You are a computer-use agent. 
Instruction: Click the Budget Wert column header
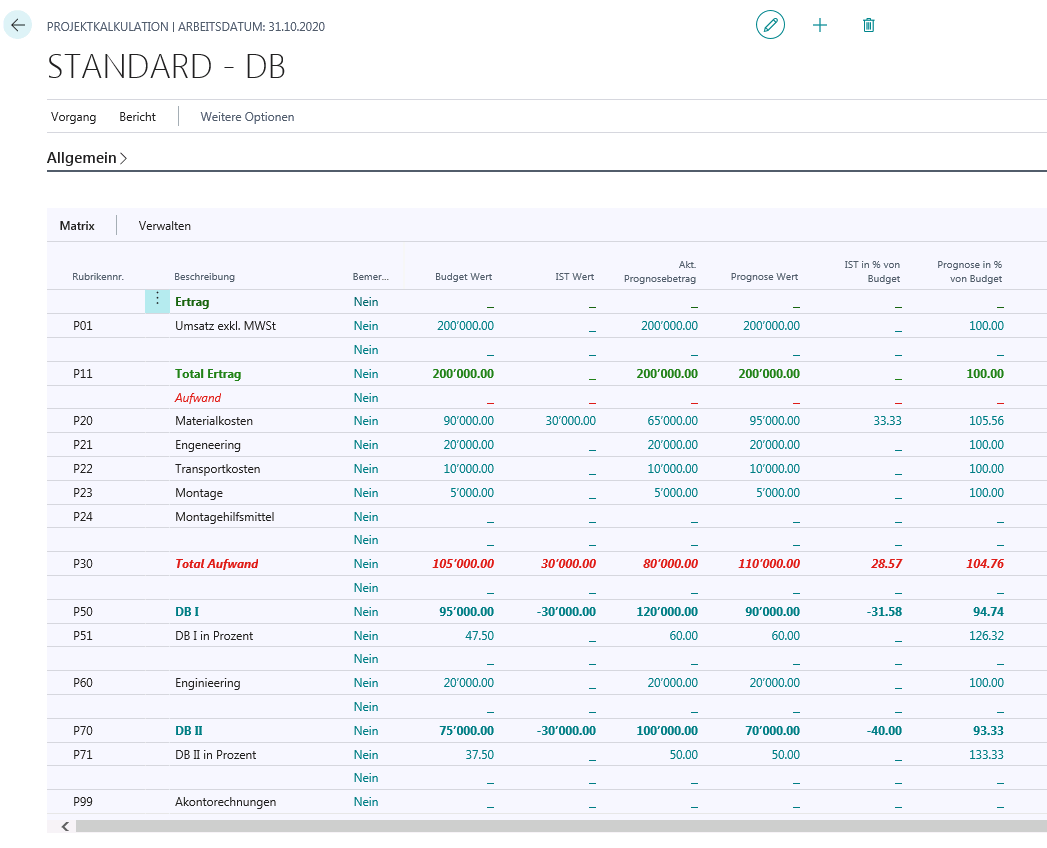pyautogui.click(x=463, y=276)
